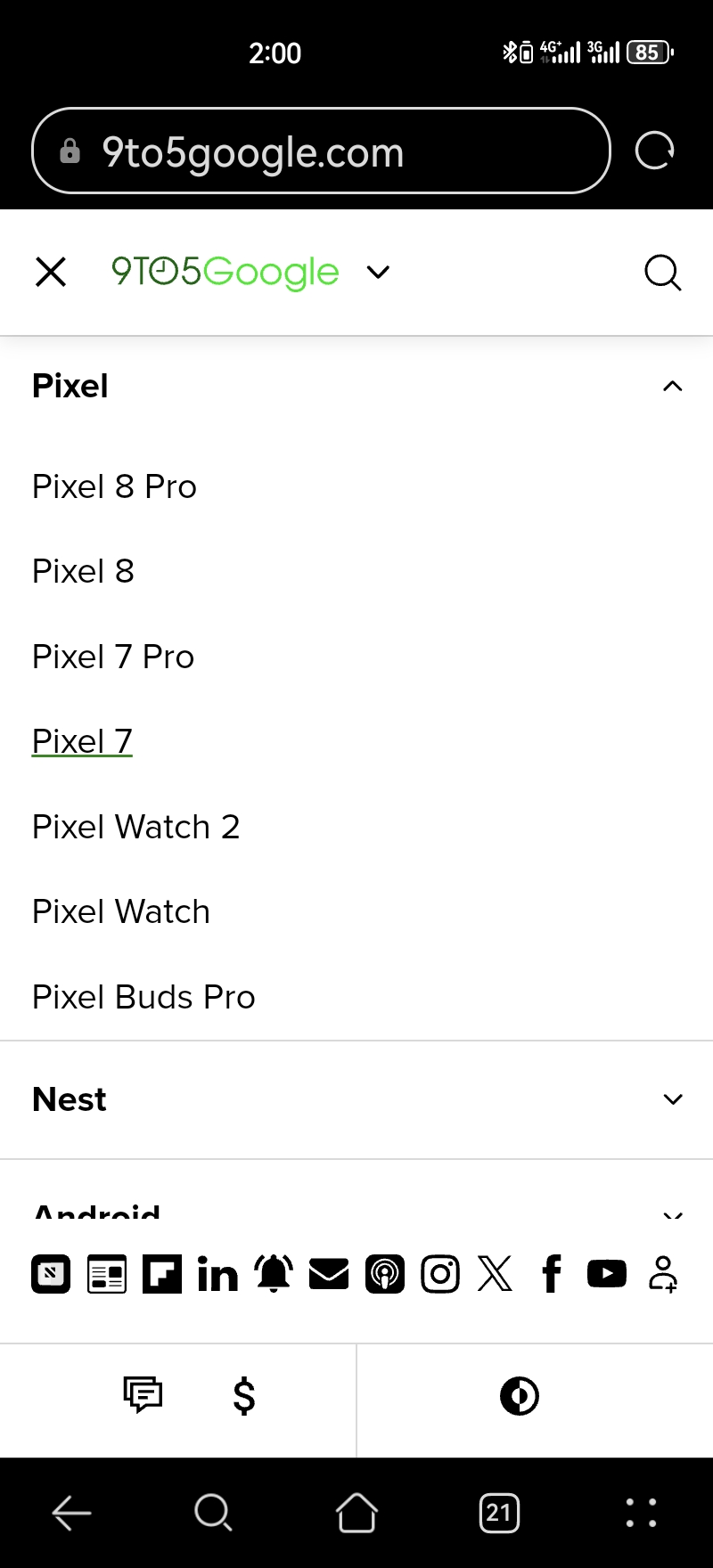Open the Instagram icon

(440, 1274)
